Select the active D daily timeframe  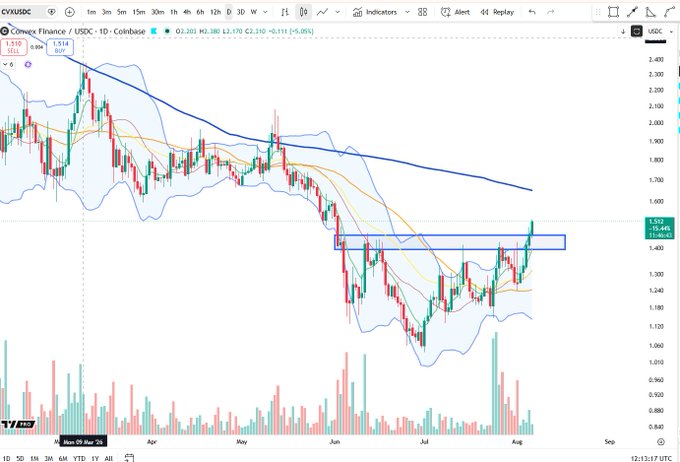(229, 12)
